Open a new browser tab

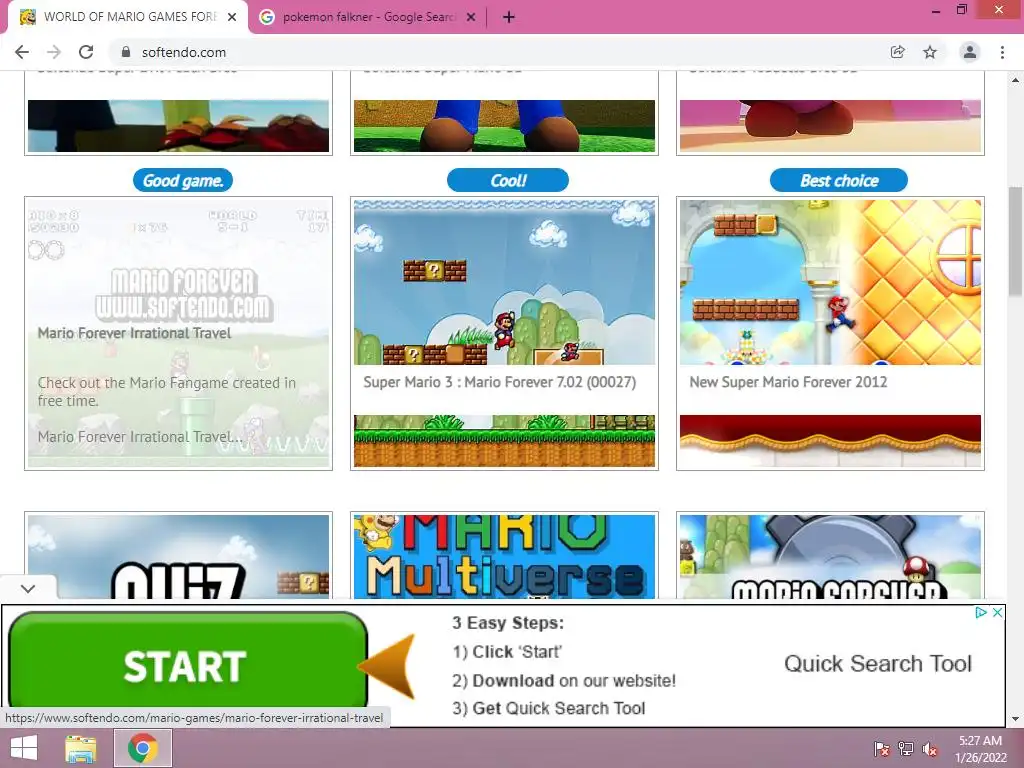tap(509, 17)
